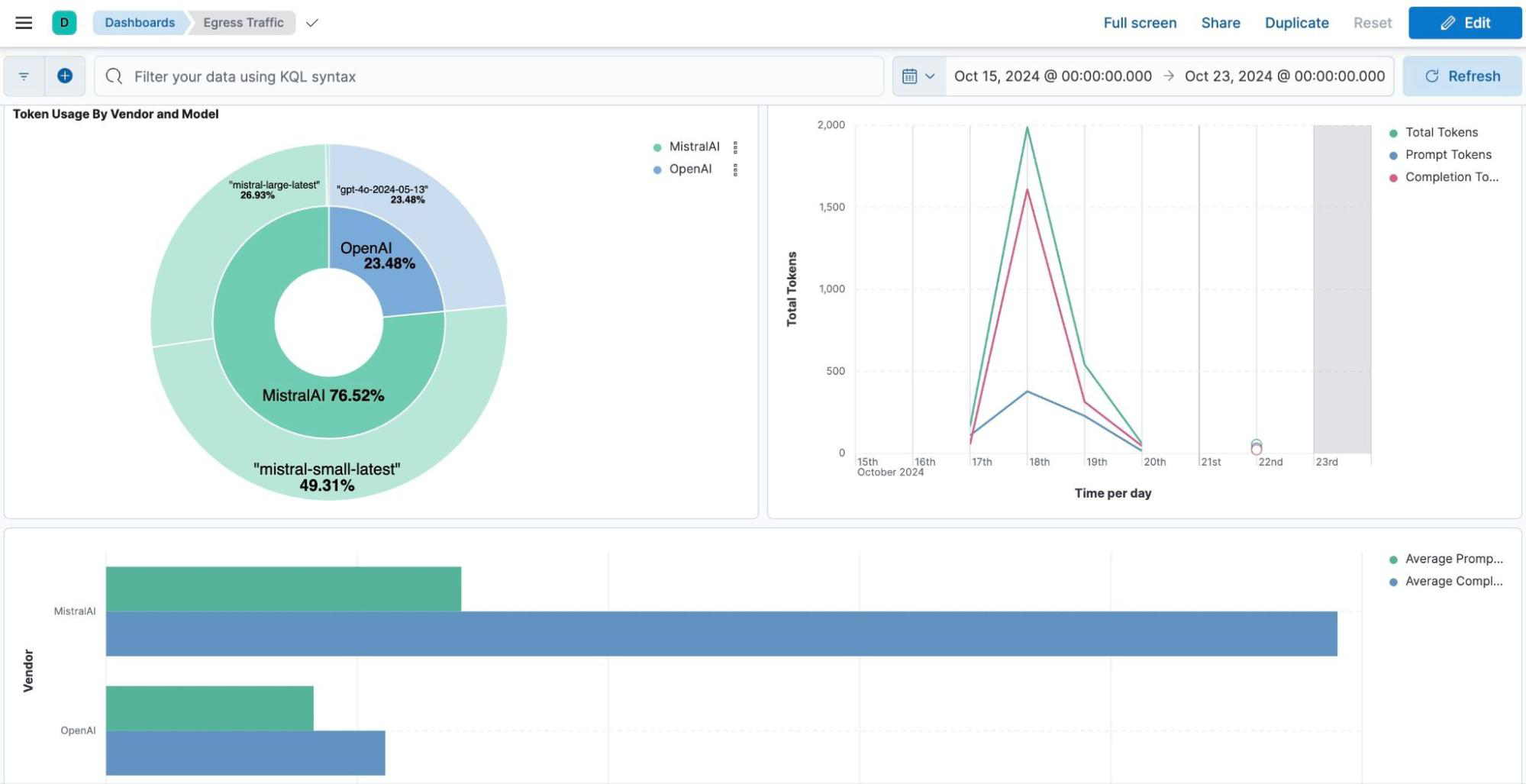Open MistralAI legend options with three-dot icon
This screenshot has width=1526, height=784.
pos(736,147)
